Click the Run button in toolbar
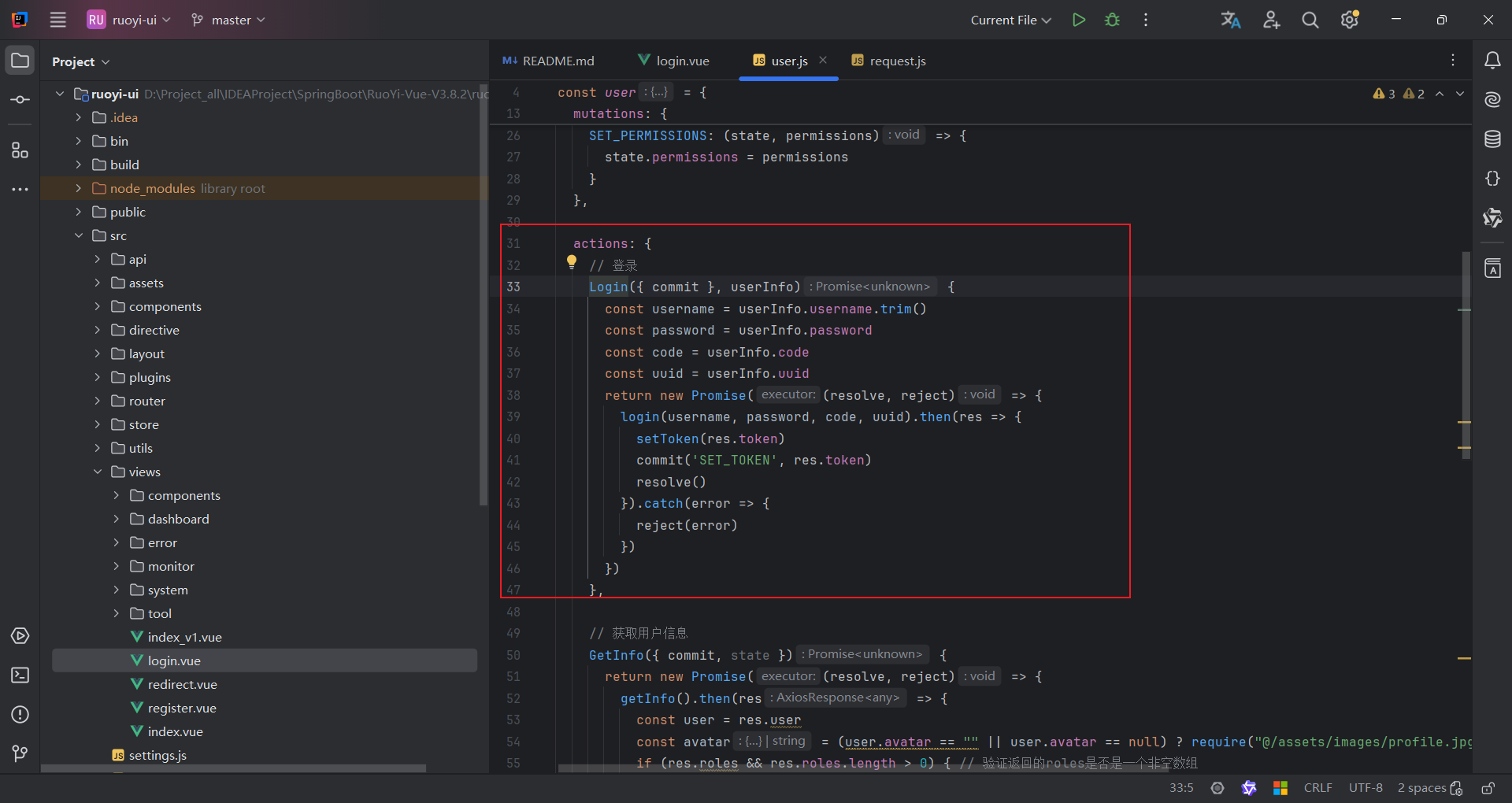1512x803 pixels. click(1078, 20)
